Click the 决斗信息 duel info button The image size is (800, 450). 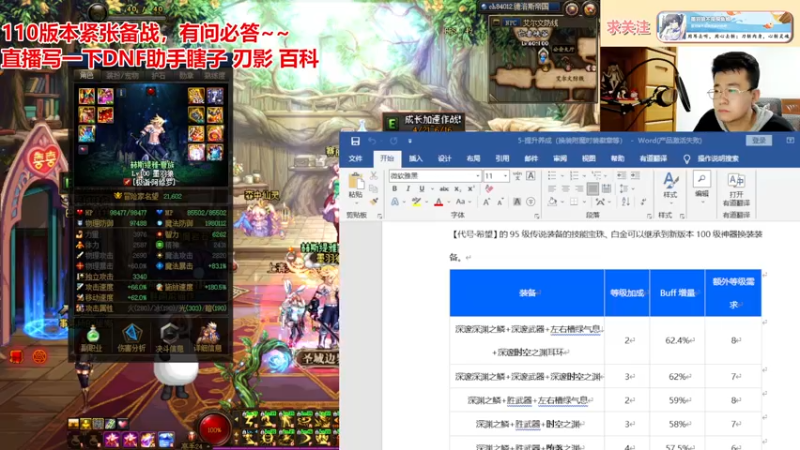[169, 338]
